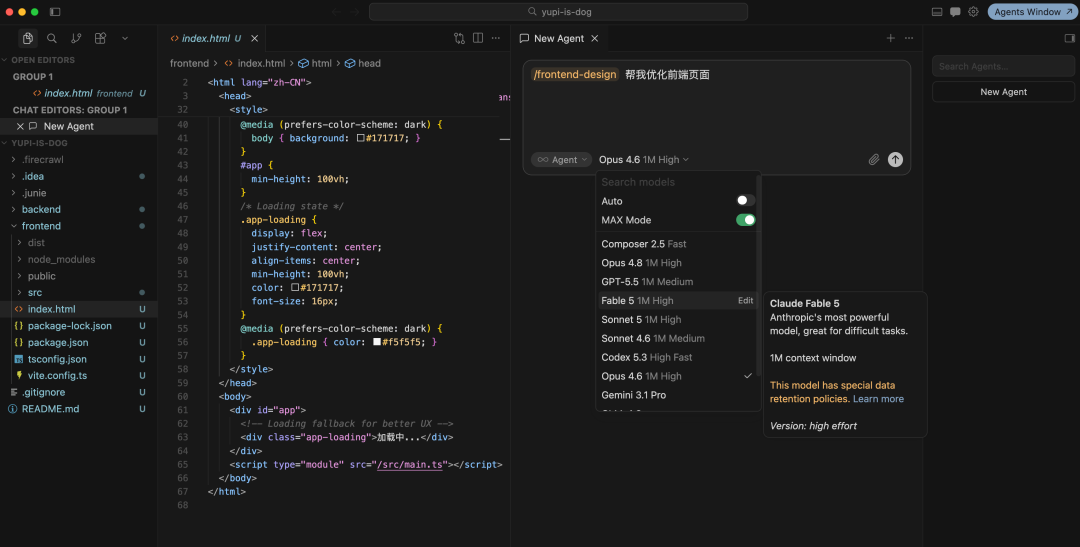Screen dimensions: 1080x547
Task: Close the New Agent chat tab
Action: [594, 39]
